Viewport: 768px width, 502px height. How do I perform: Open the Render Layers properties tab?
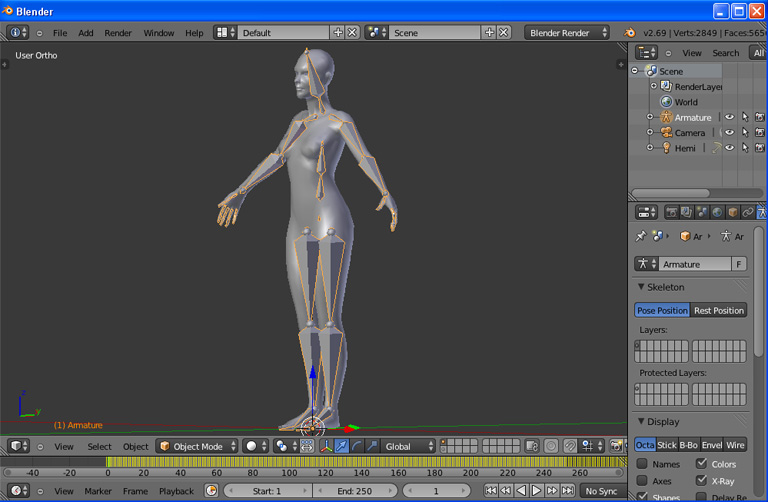pos(686,212)
